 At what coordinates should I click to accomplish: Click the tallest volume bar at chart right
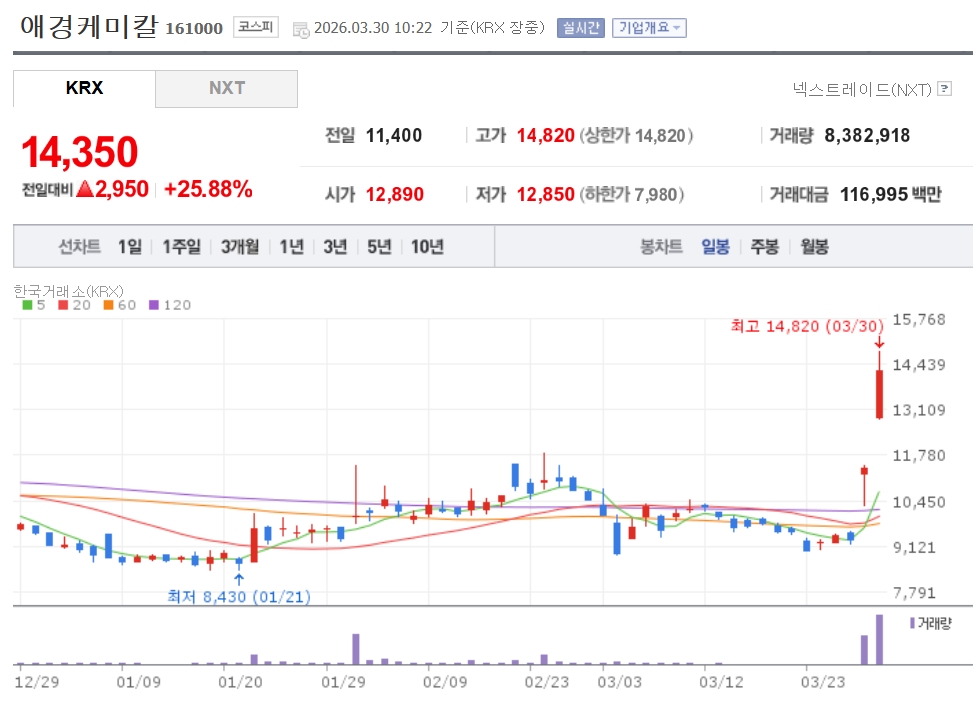pos(879,639)
